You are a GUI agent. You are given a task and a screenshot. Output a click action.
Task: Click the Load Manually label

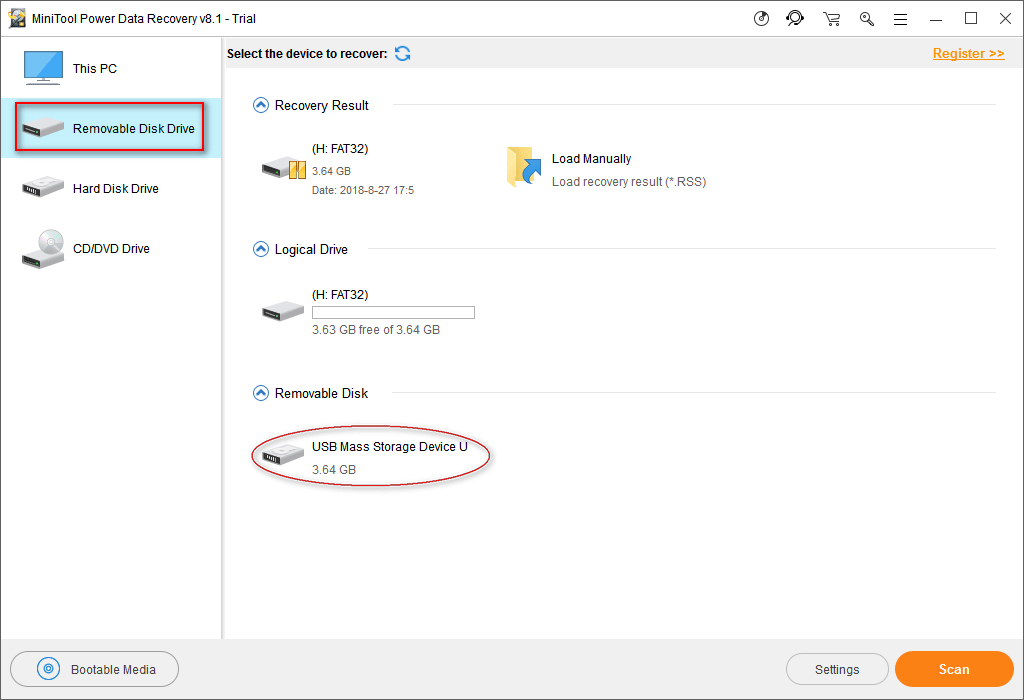point(591,159)
